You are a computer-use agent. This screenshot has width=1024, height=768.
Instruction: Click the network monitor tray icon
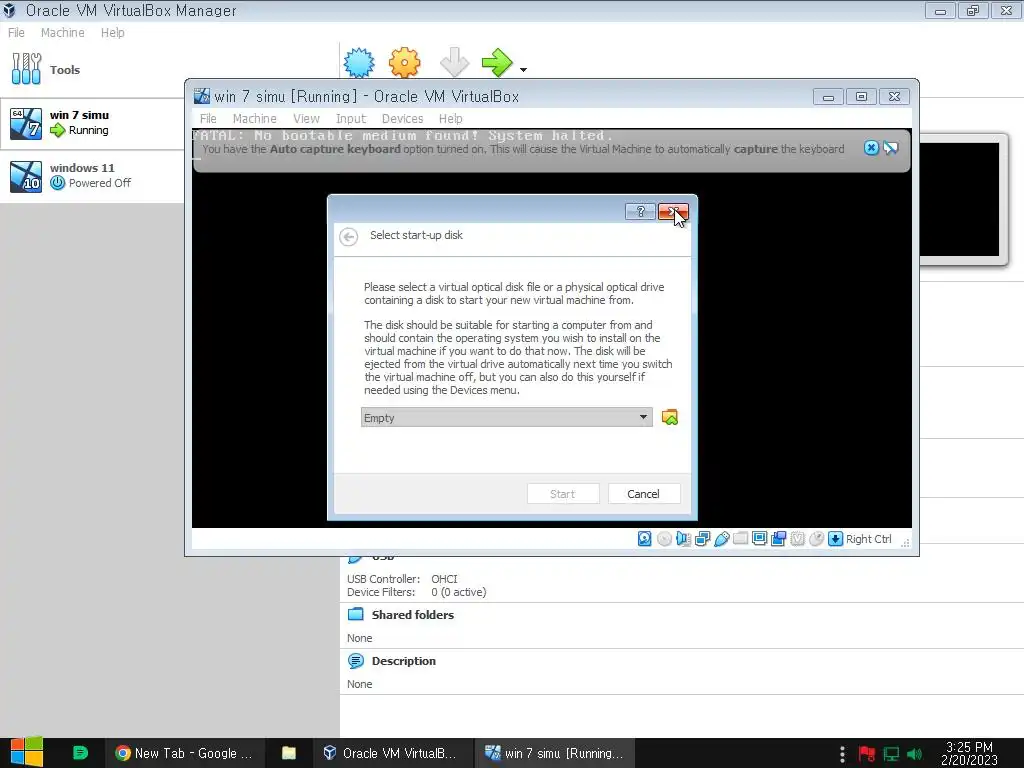point(891,754)
